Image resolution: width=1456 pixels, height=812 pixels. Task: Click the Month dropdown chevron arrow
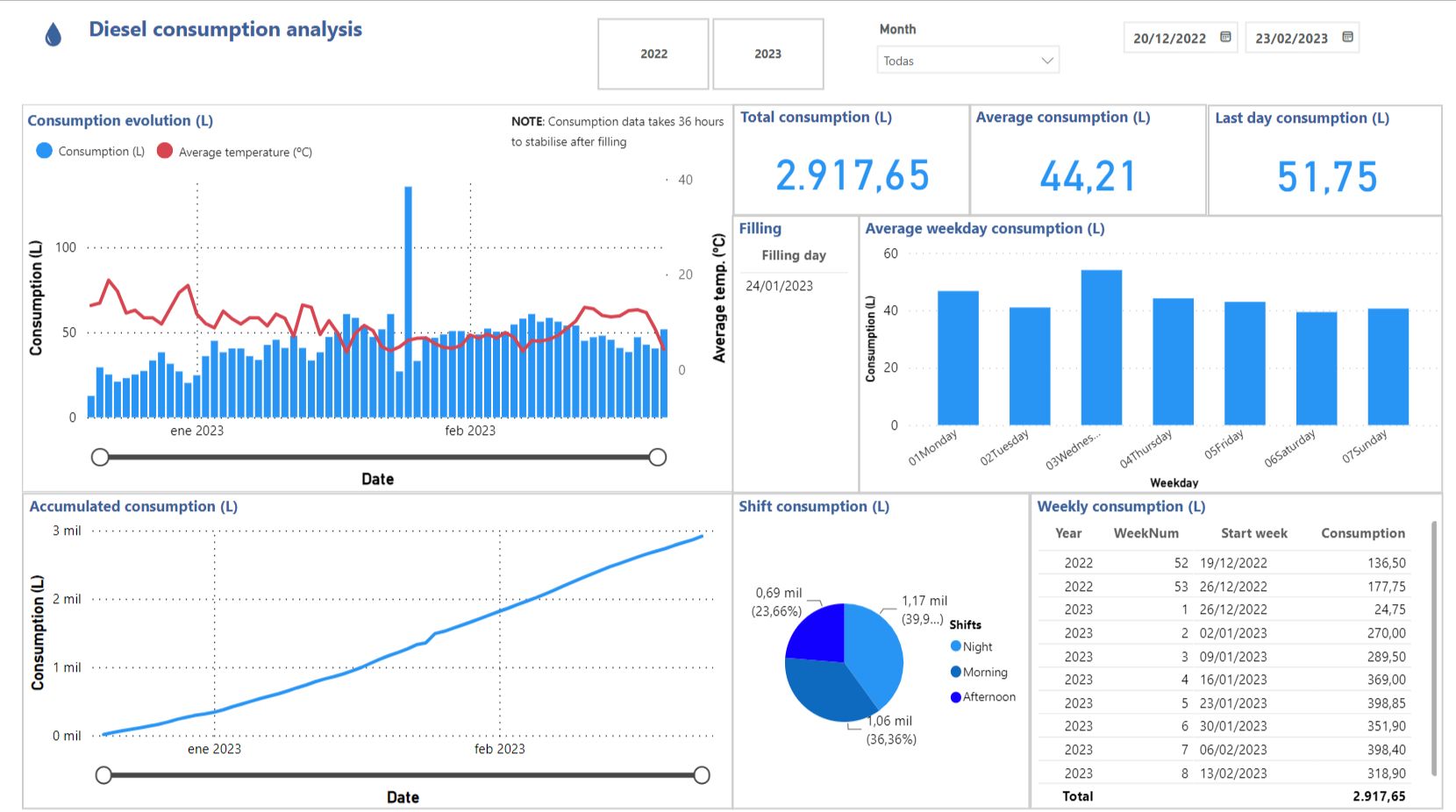pyautogui.click(x=1046, y=61)
